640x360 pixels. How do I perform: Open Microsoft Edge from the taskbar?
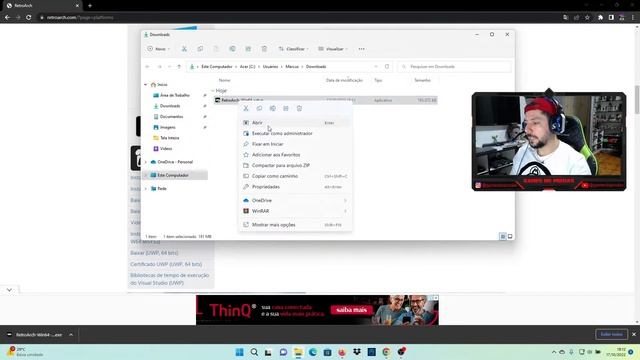click(x=313, y=352)
